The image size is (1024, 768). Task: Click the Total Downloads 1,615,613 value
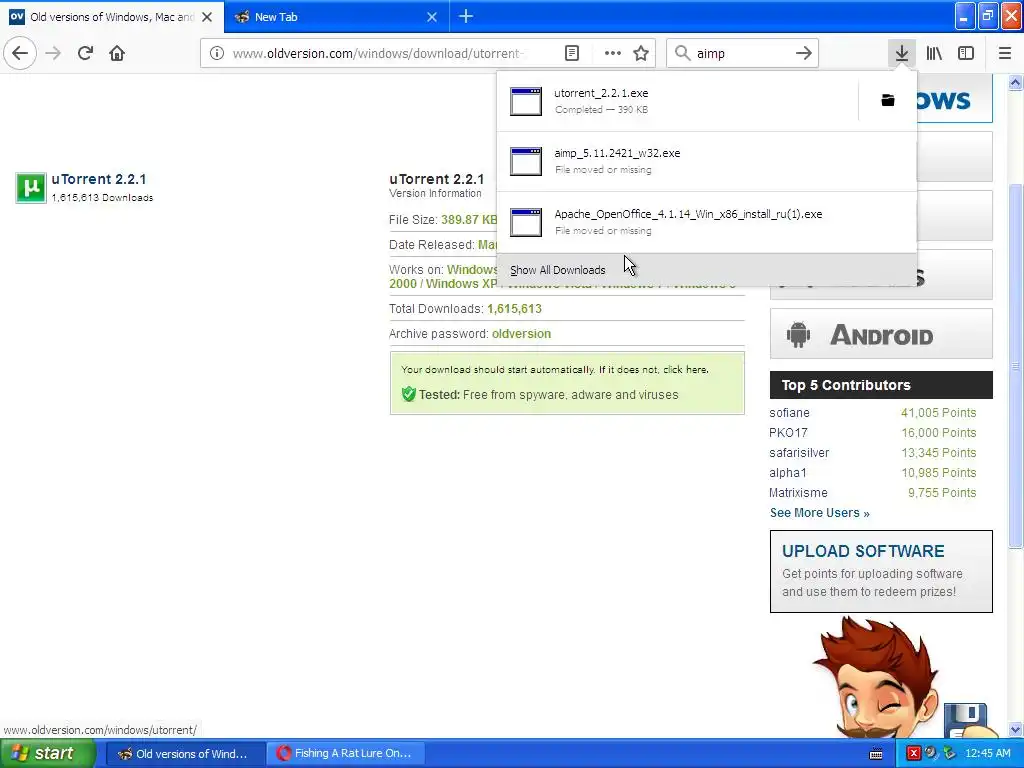(514, 308)
